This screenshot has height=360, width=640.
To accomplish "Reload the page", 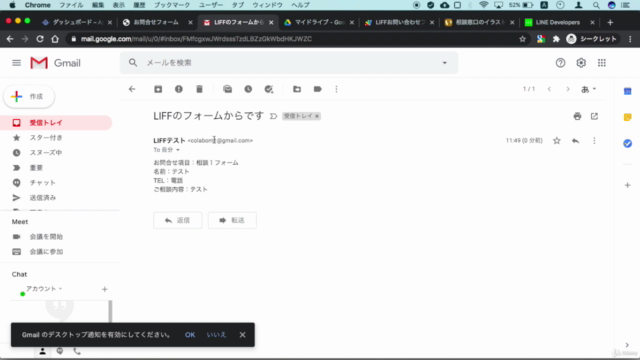I will point(40,39).
